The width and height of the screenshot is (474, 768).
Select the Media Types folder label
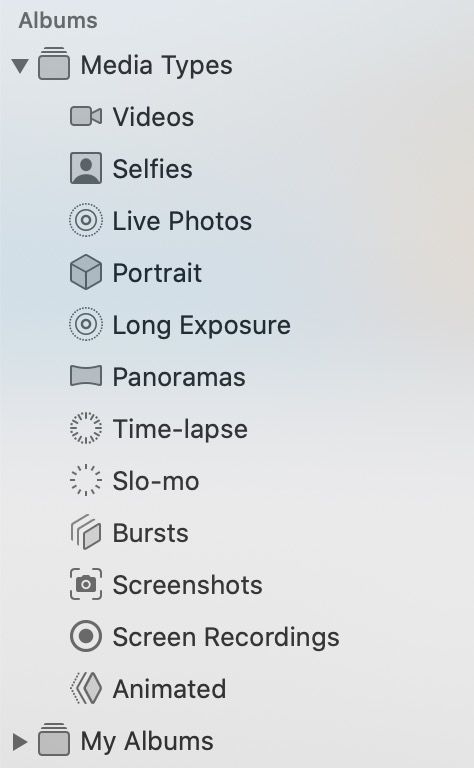point(156,65)
